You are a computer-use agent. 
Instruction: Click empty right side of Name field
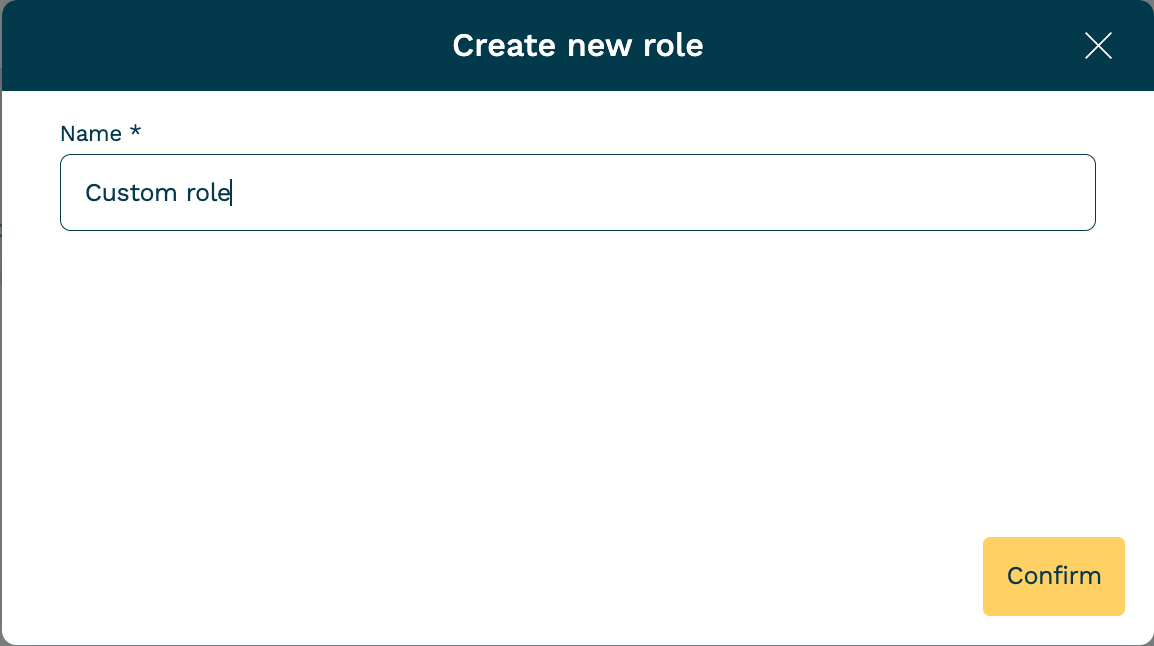(x=800, y=192)
